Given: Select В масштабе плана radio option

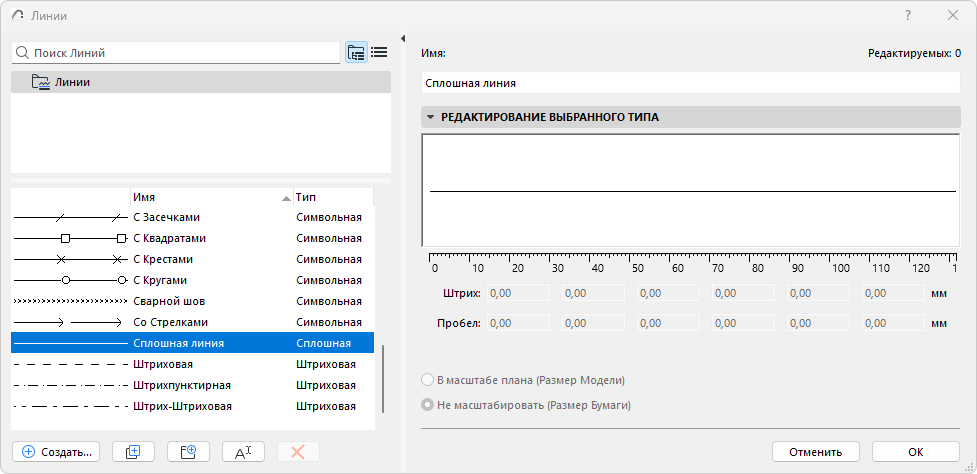Looking at the screenshot, I should click(x=428, y=380).
